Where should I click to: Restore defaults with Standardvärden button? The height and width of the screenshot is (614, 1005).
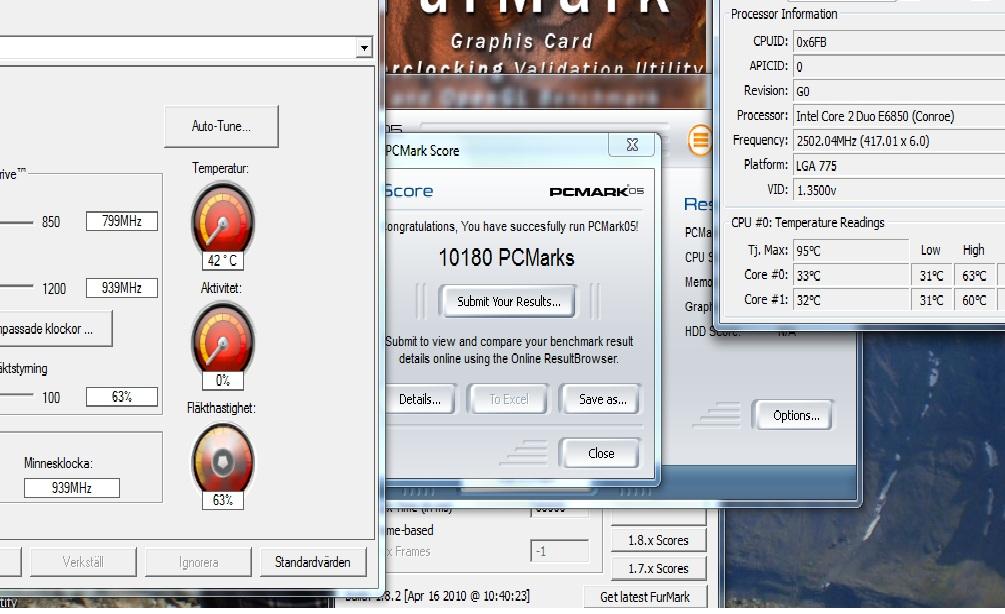313,562
